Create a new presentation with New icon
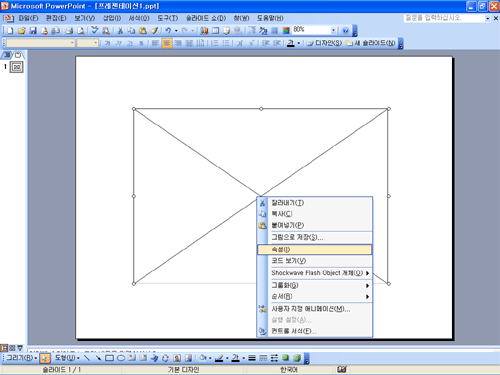The width and height of the screenshot is (500, 375). click(10, 31)
